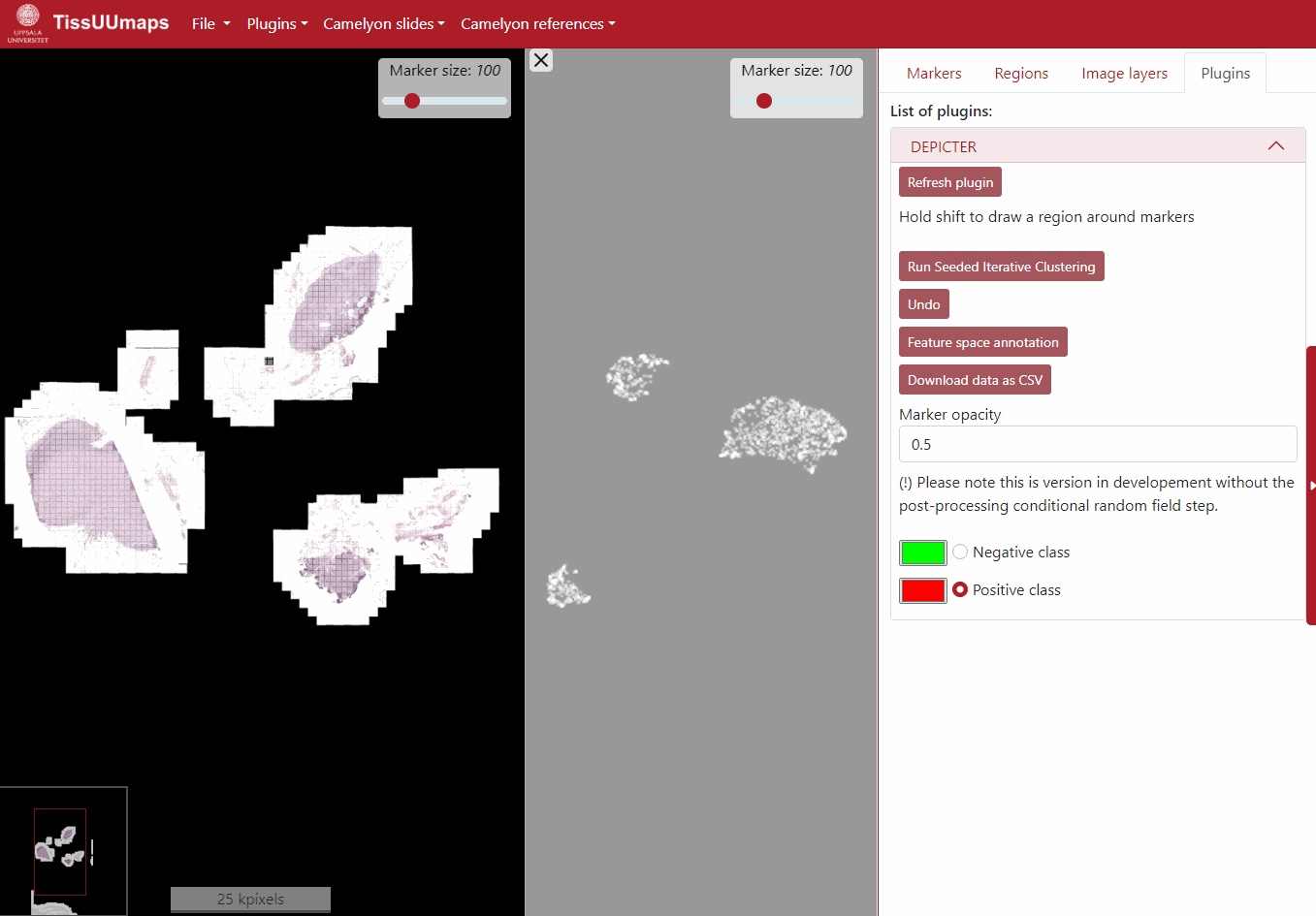The image size is (1316, 916).
Task: Select the Negative class radio button
Action: point(960,552)
